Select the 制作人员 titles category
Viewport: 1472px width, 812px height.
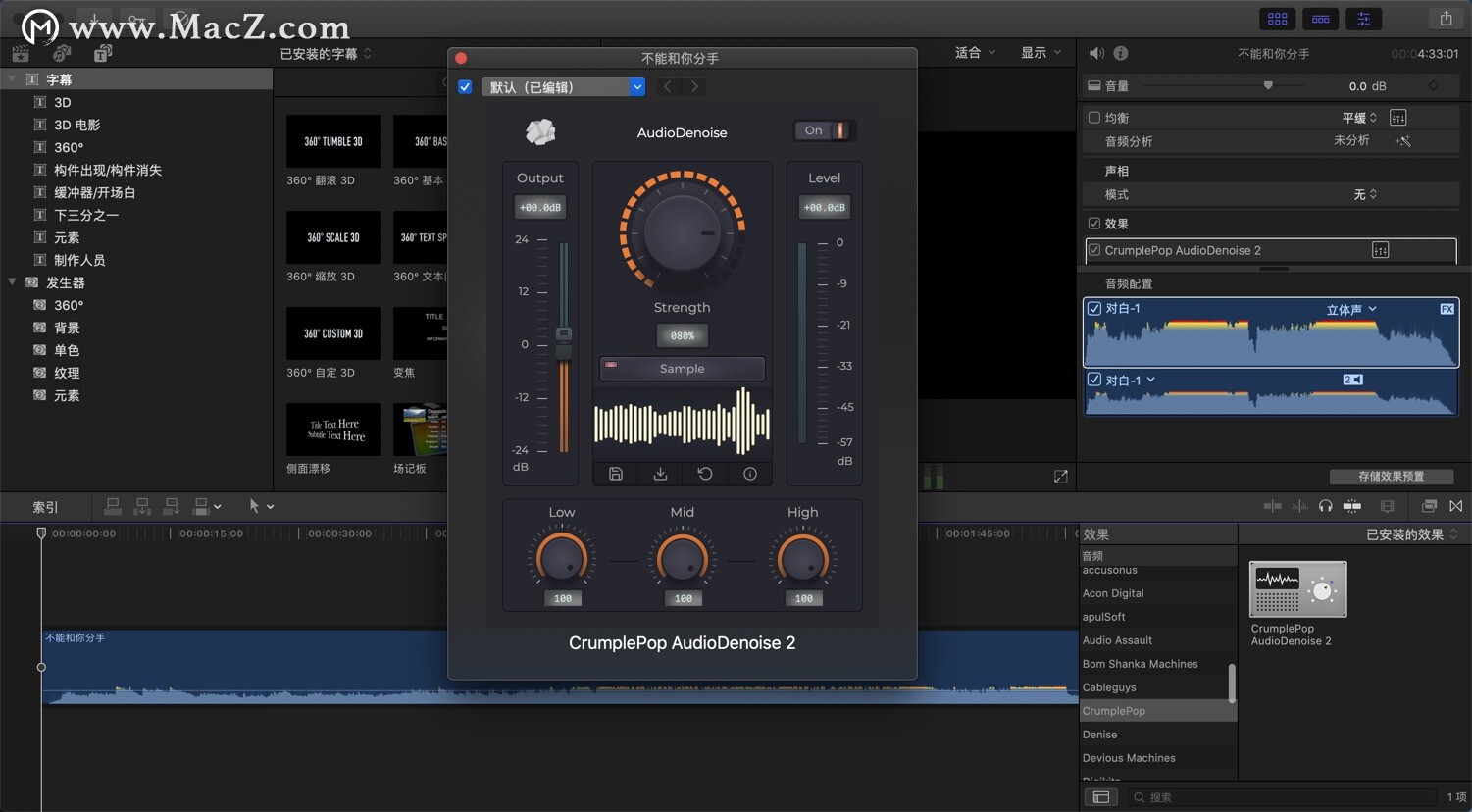click(x=79, y=260)
